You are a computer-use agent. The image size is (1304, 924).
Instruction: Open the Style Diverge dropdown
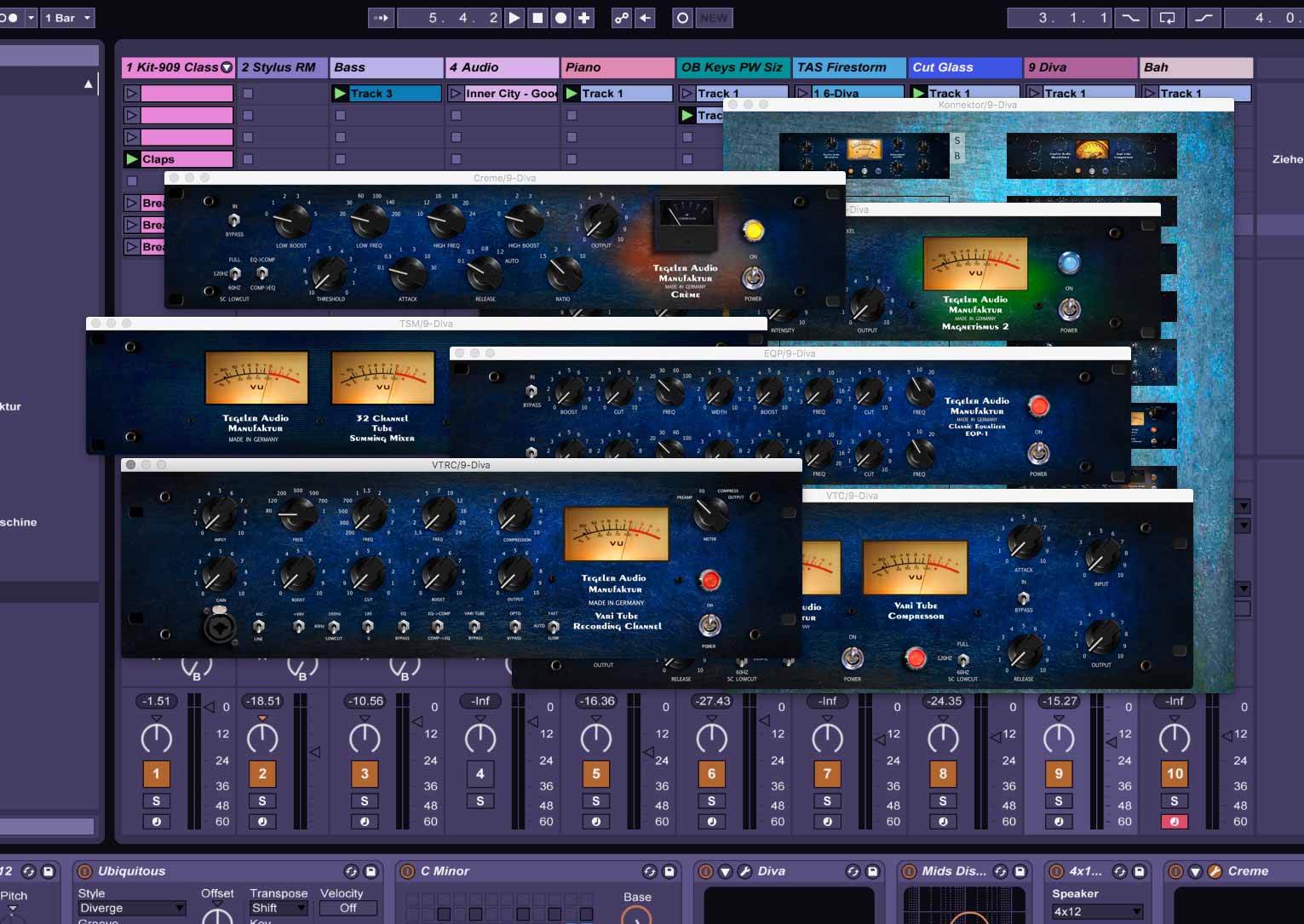pyautogui.click(x=131, y=908)
